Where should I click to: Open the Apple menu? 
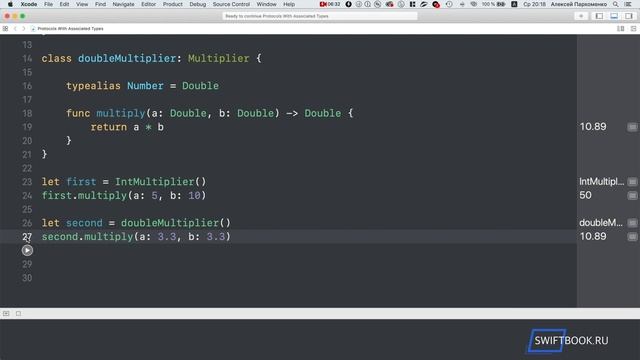[10, 4]
